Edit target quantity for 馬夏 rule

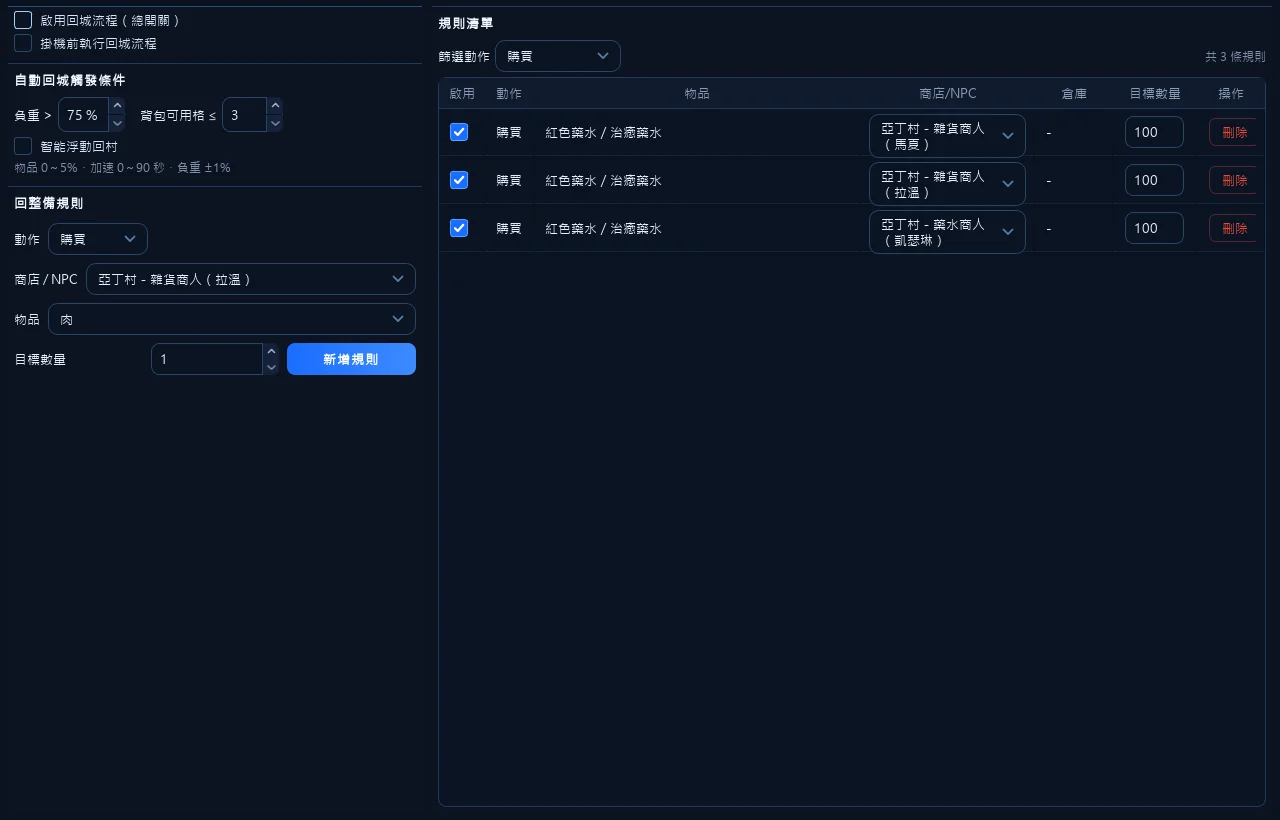pyautogui.click(x=1154, y=132)
